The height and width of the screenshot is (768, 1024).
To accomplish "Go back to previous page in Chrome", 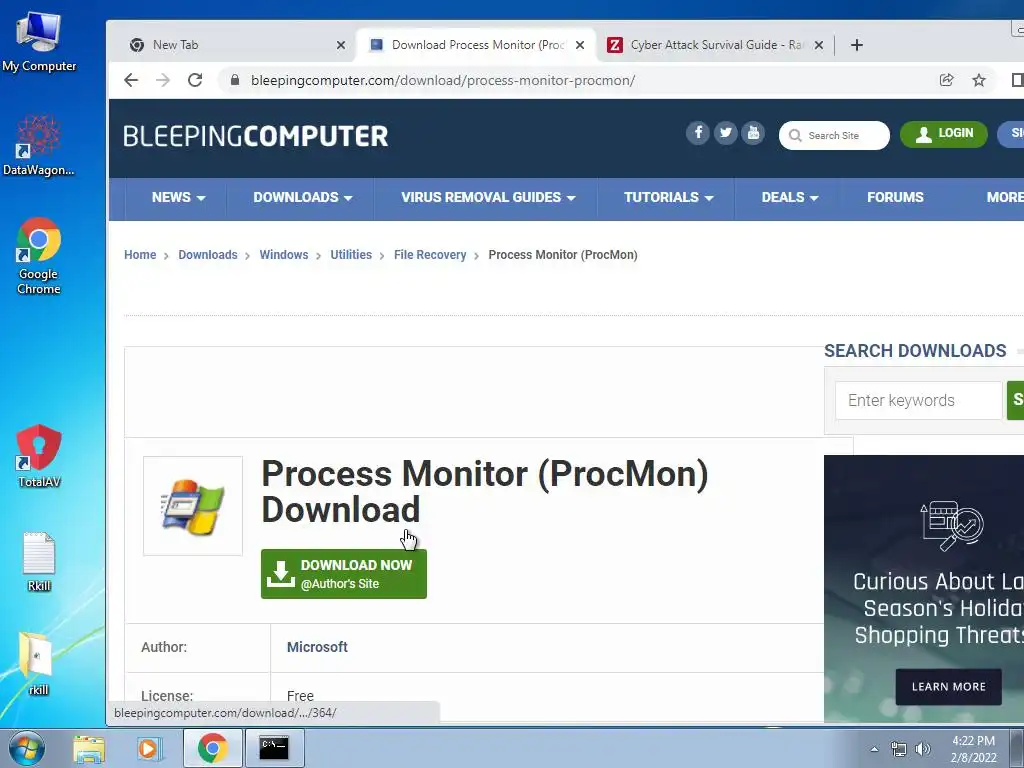I will tap(131, 80).
